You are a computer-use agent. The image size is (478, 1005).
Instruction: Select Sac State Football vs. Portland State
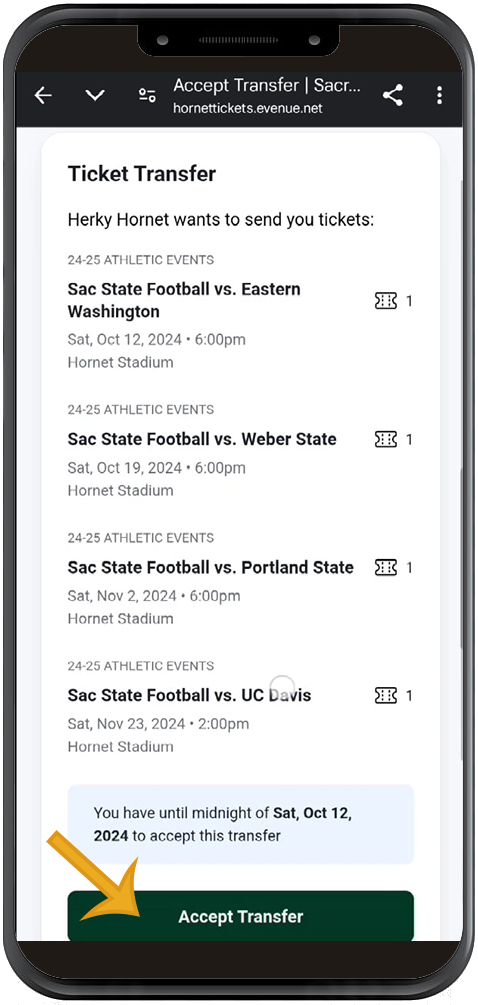pyautogui.click(x=211, y=567)
